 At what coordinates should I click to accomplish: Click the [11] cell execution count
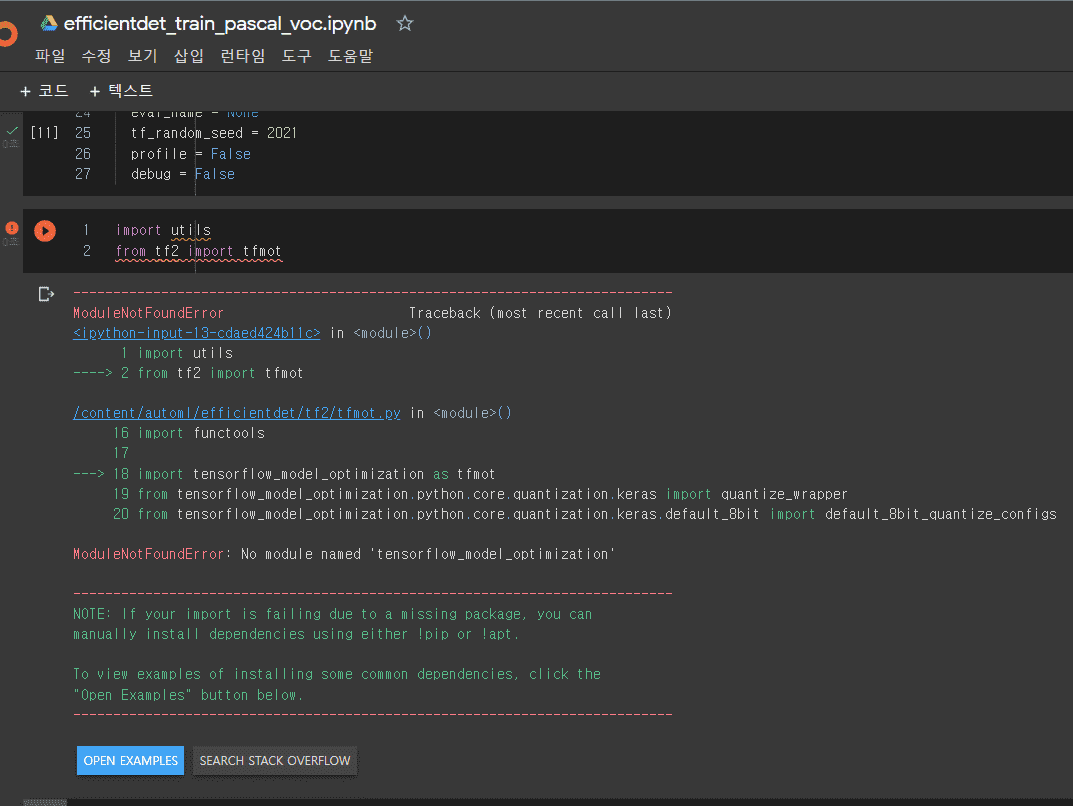(x=44, y=133)
